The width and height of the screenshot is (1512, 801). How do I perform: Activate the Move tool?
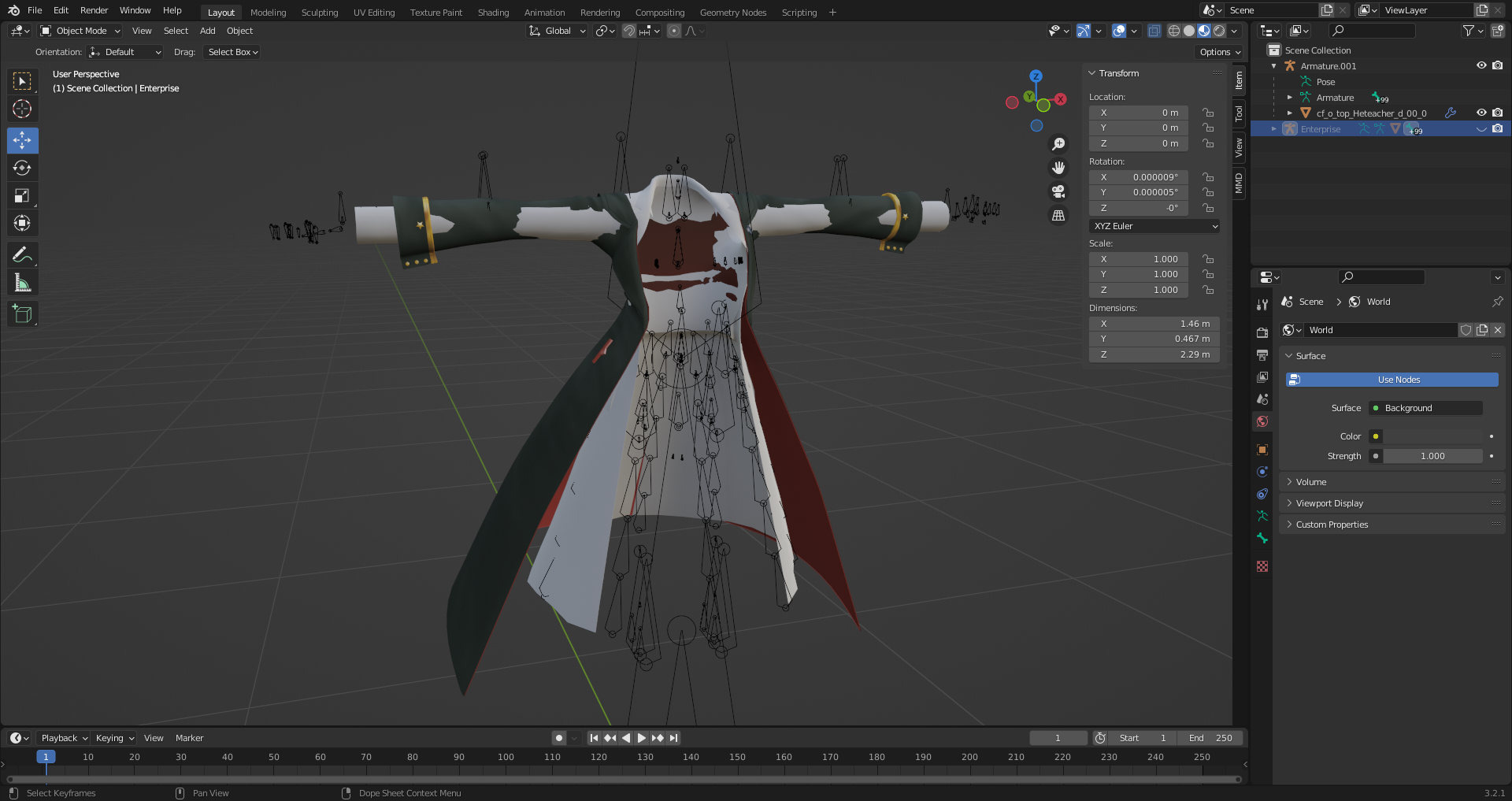22,140
